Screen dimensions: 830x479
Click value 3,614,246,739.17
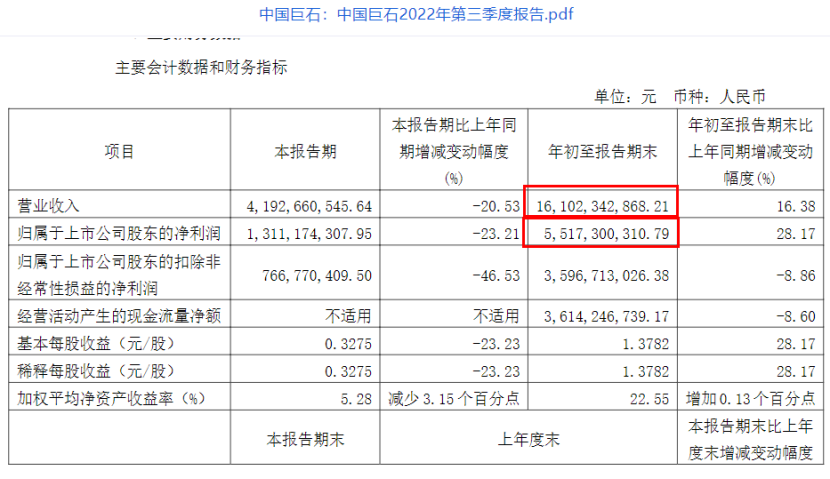607,316
